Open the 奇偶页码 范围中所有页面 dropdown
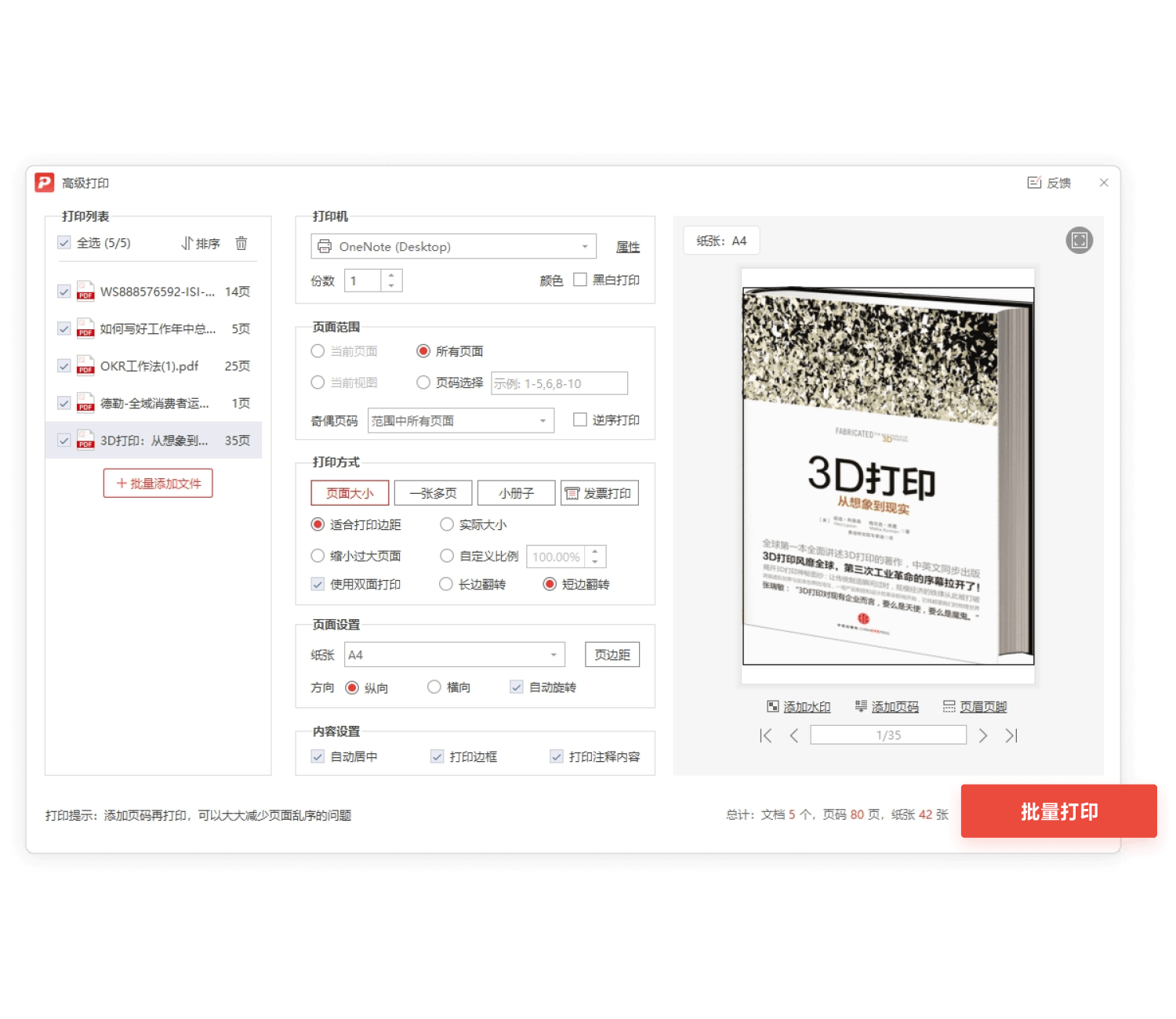Viewport: 1176px width, 1019px height. coord(461,420)
